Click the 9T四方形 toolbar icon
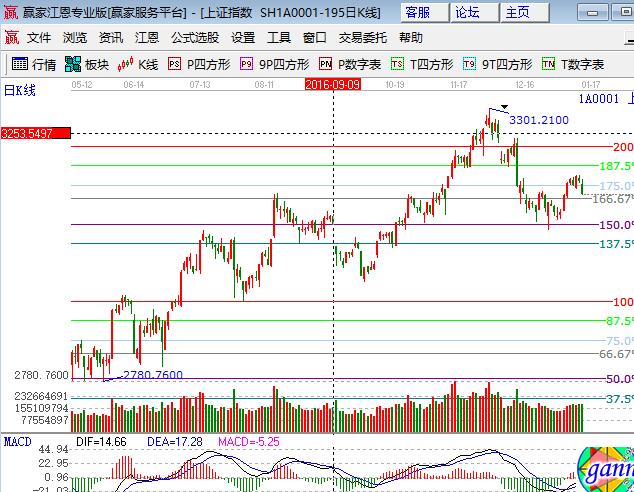Image resolution: width=634 pixels, height=492 pixels. (497, 64)
